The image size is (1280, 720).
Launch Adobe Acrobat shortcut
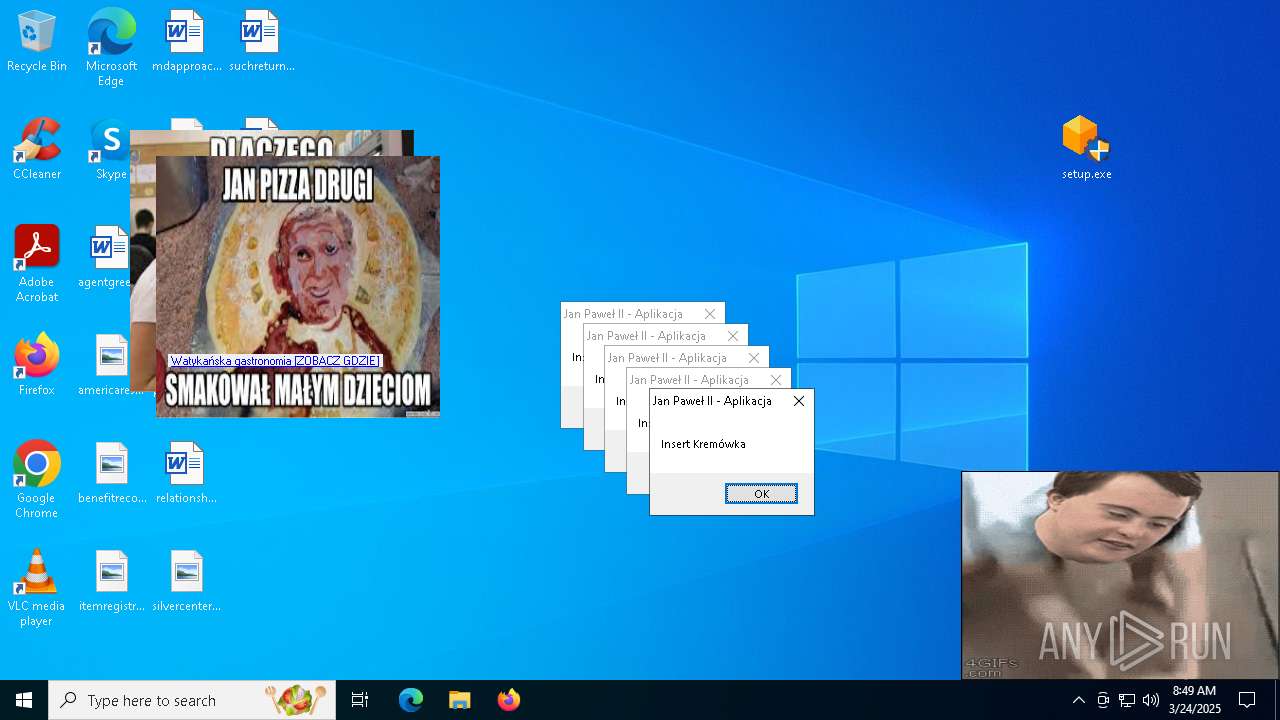37,264
